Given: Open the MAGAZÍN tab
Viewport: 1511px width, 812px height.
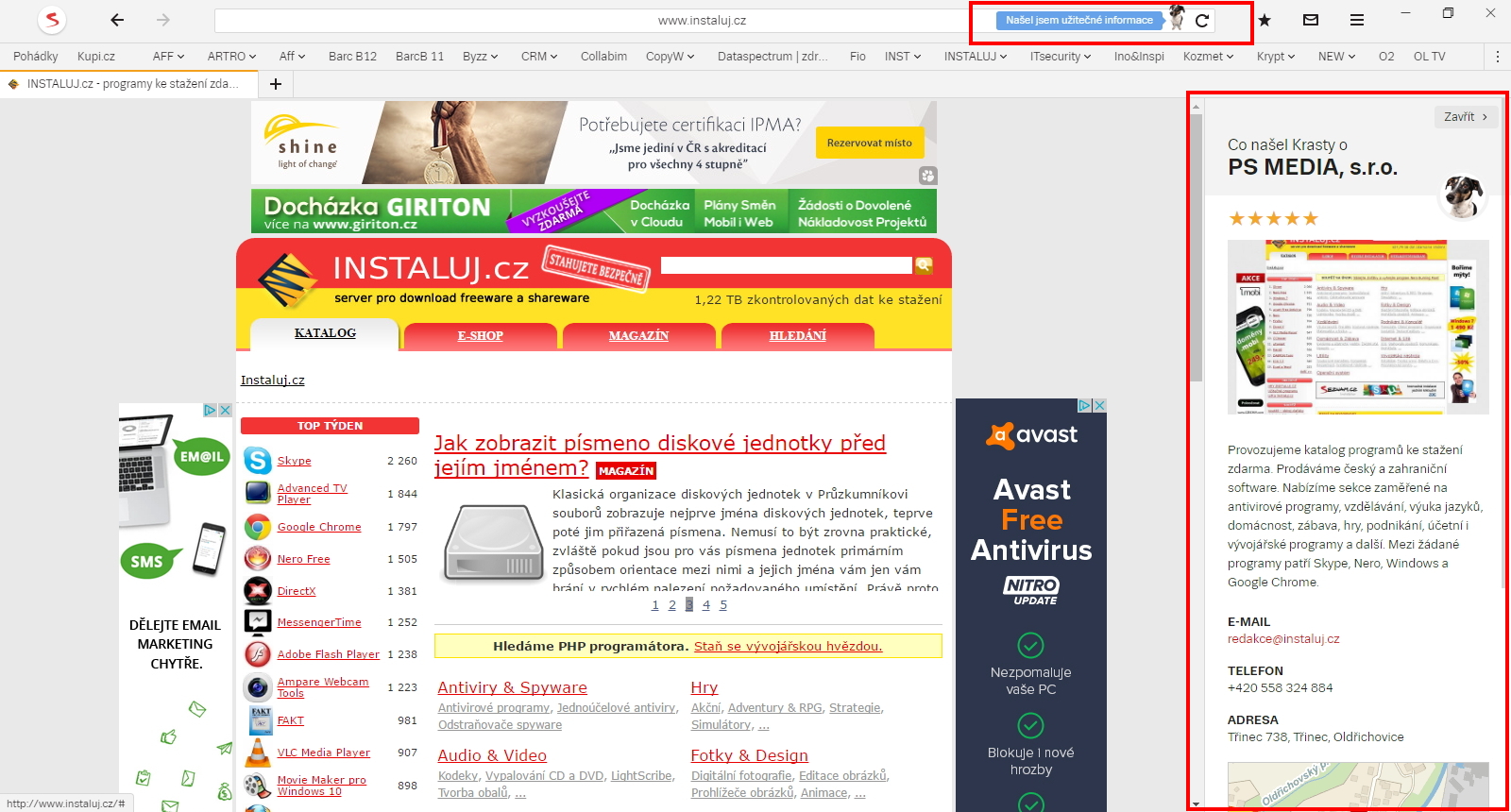Looking at the screenshot, I should 639,336.
